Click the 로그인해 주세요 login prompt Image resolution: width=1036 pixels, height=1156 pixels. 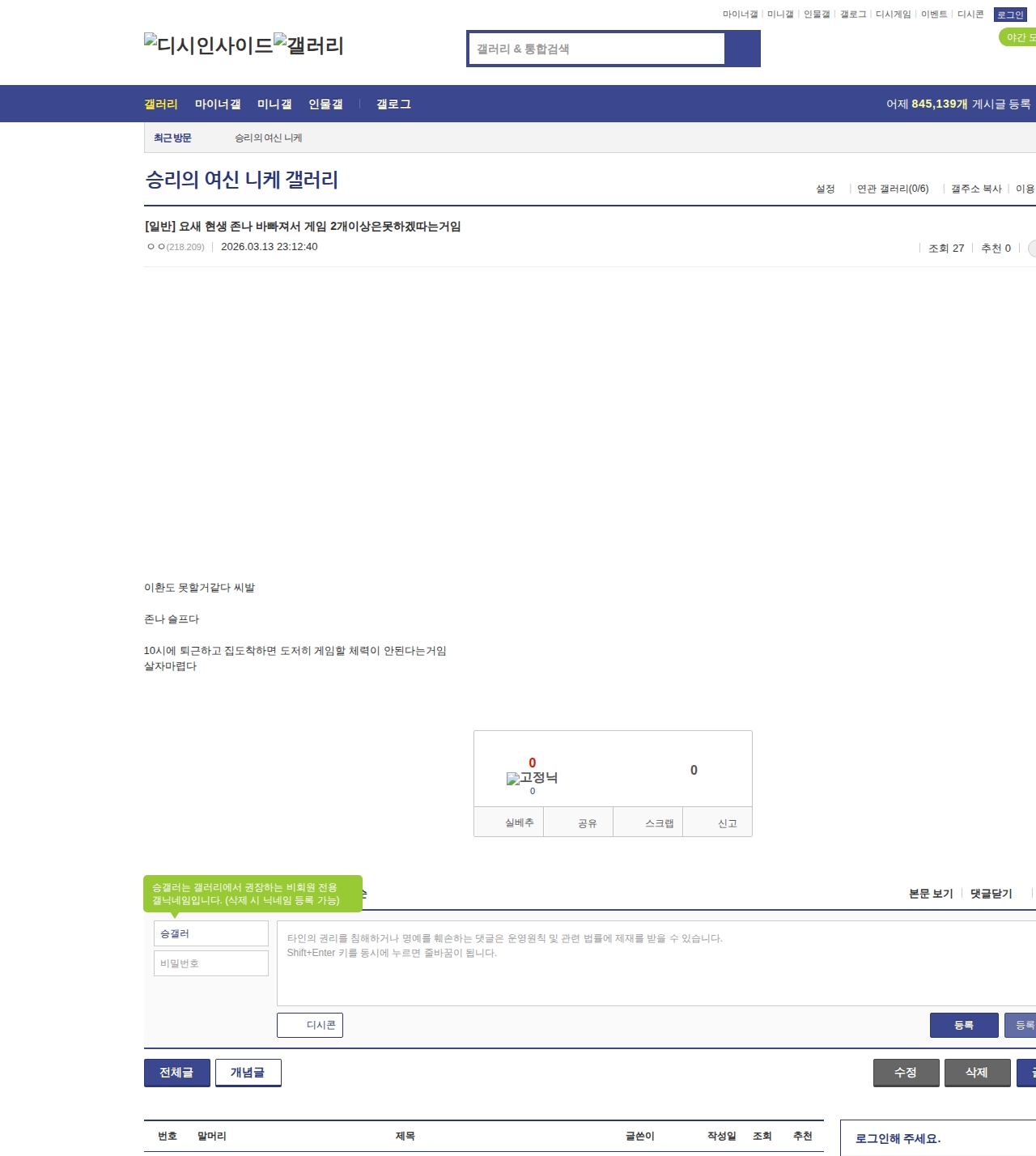(898, 1138)
